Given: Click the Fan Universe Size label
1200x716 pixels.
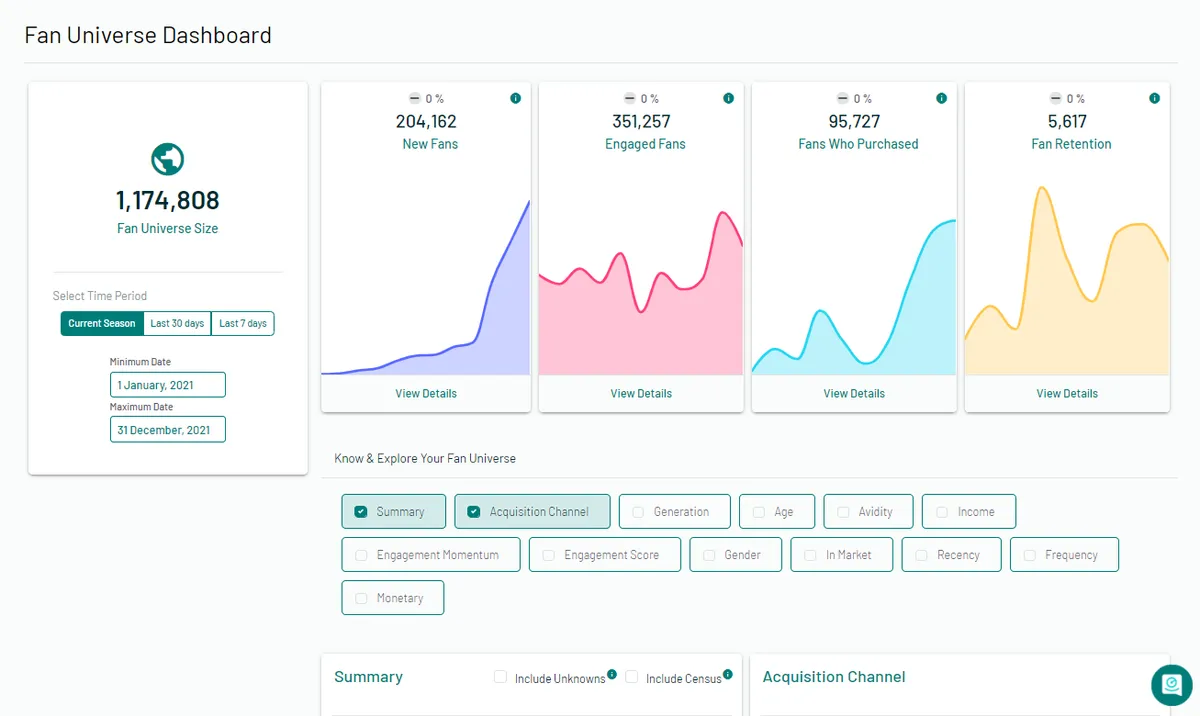Looking at the screenshot, I should click(168, 228).
